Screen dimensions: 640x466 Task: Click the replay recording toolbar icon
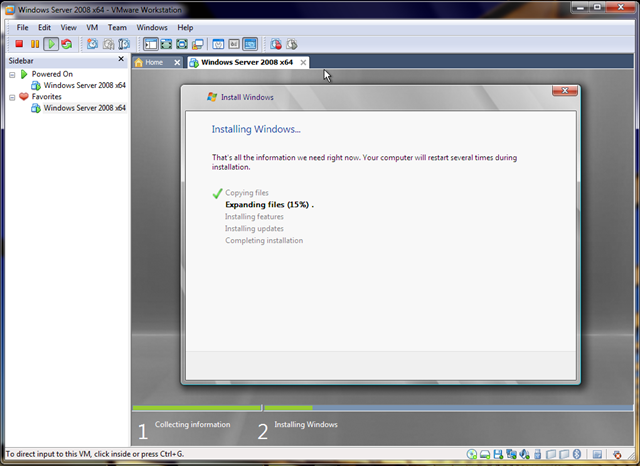coord(292,44)
